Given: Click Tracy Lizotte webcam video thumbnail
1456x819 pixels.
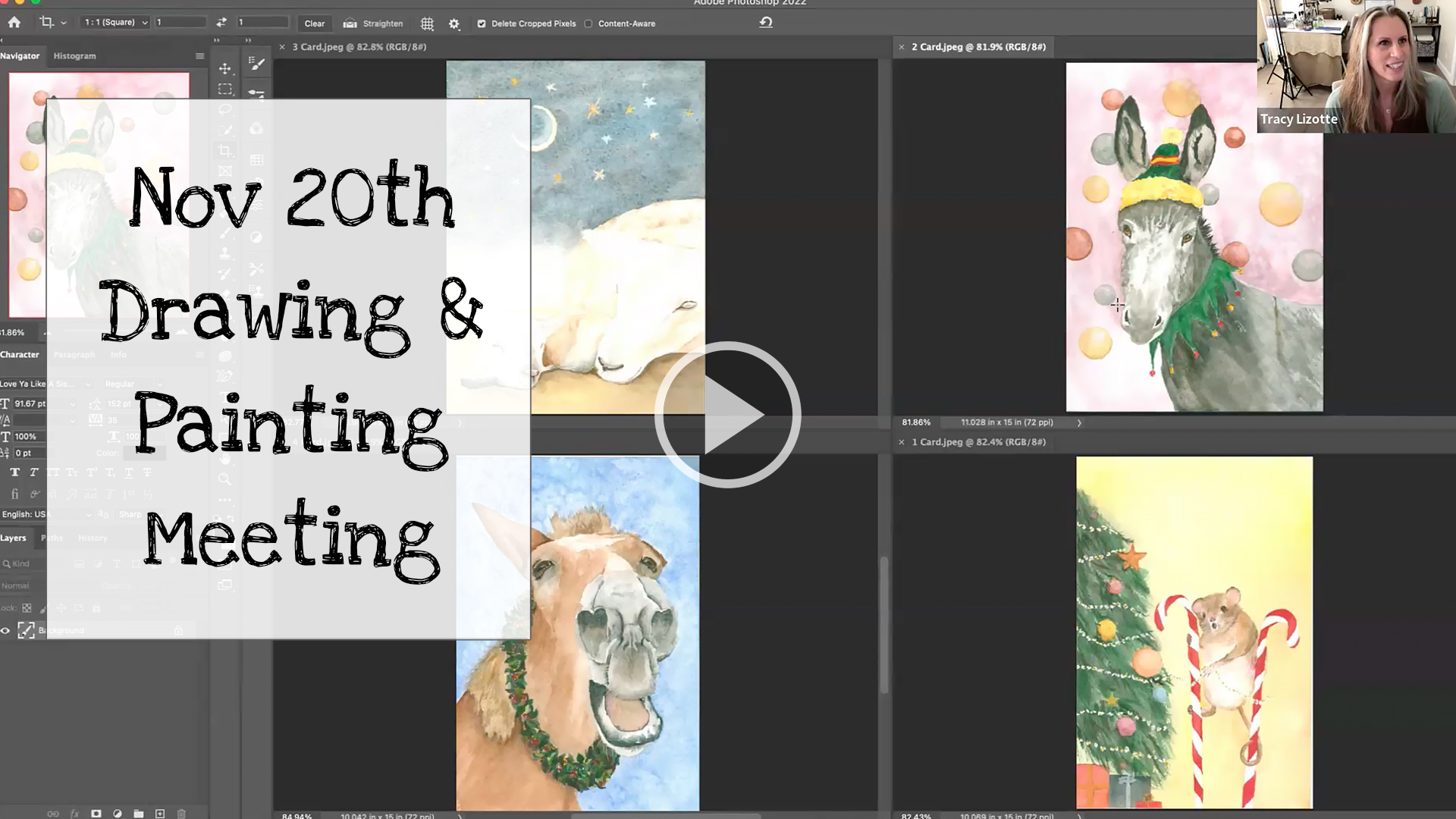Looking at the screenshot, I should [1356, 67].
